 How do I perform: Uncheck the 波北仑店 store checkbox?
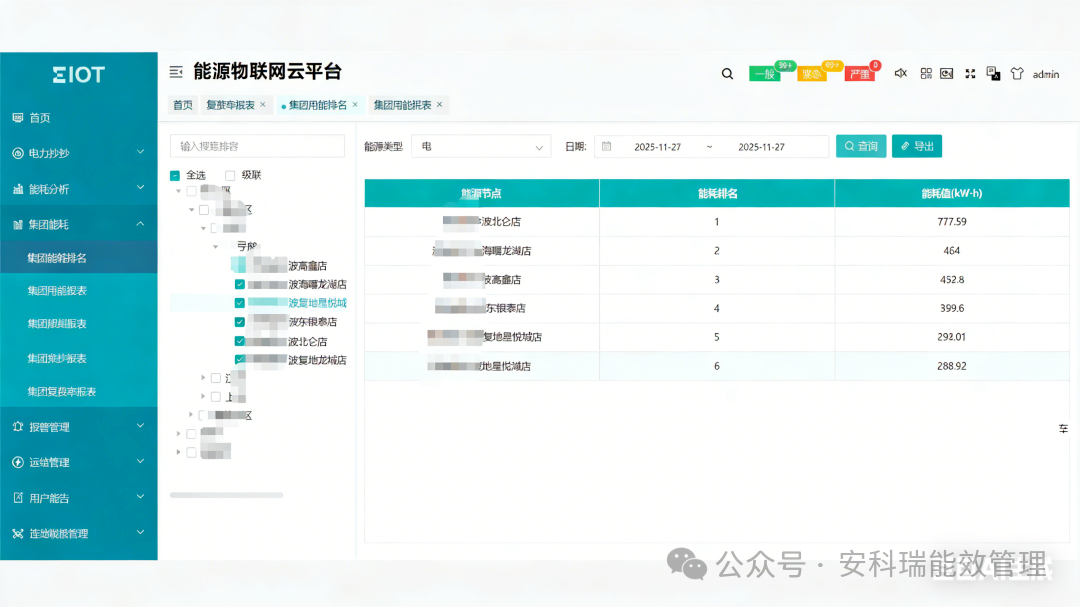239,341
